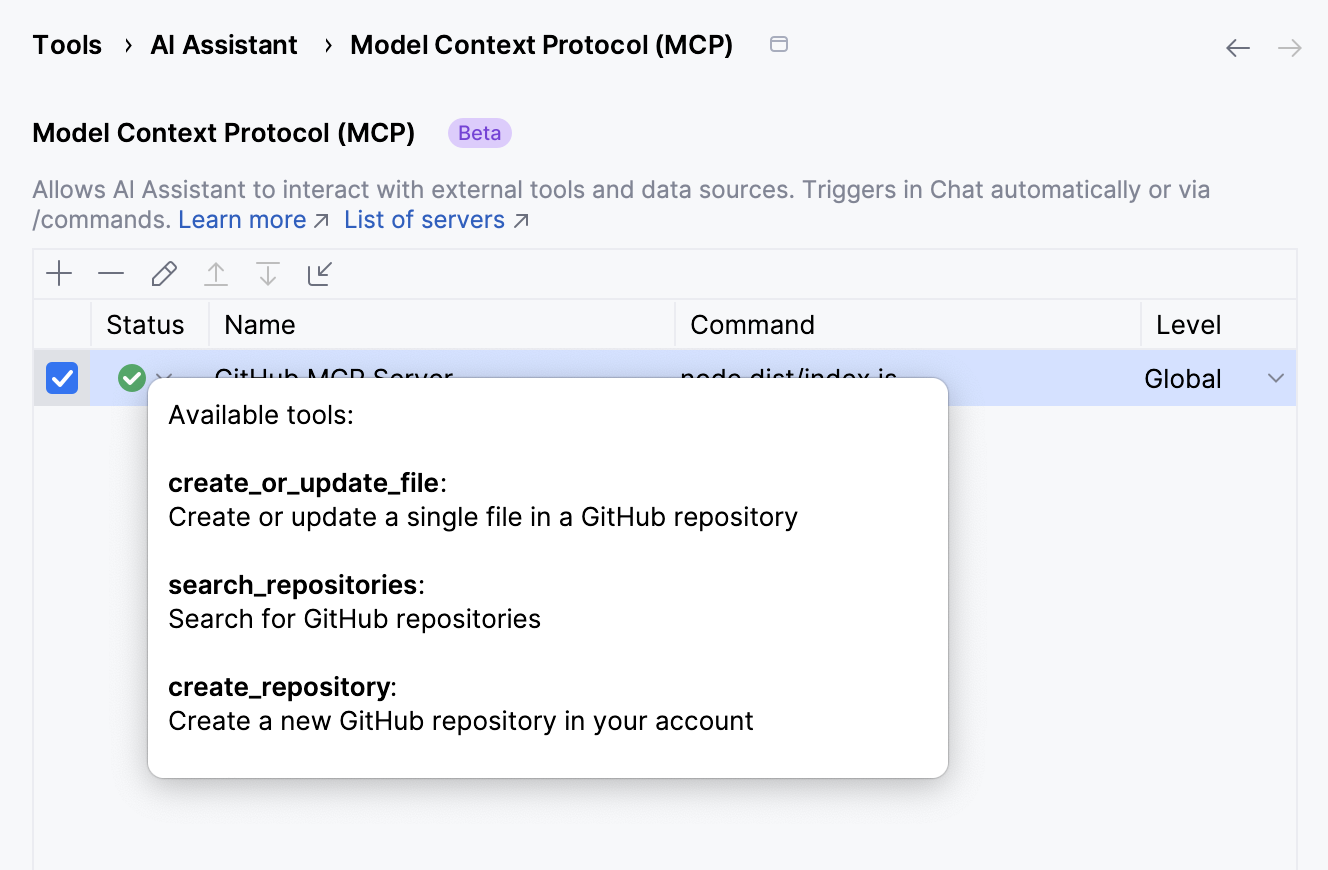This screenshot has height=870, width=1328.
Task: Click the Level column header
Action: [1188, 325]
